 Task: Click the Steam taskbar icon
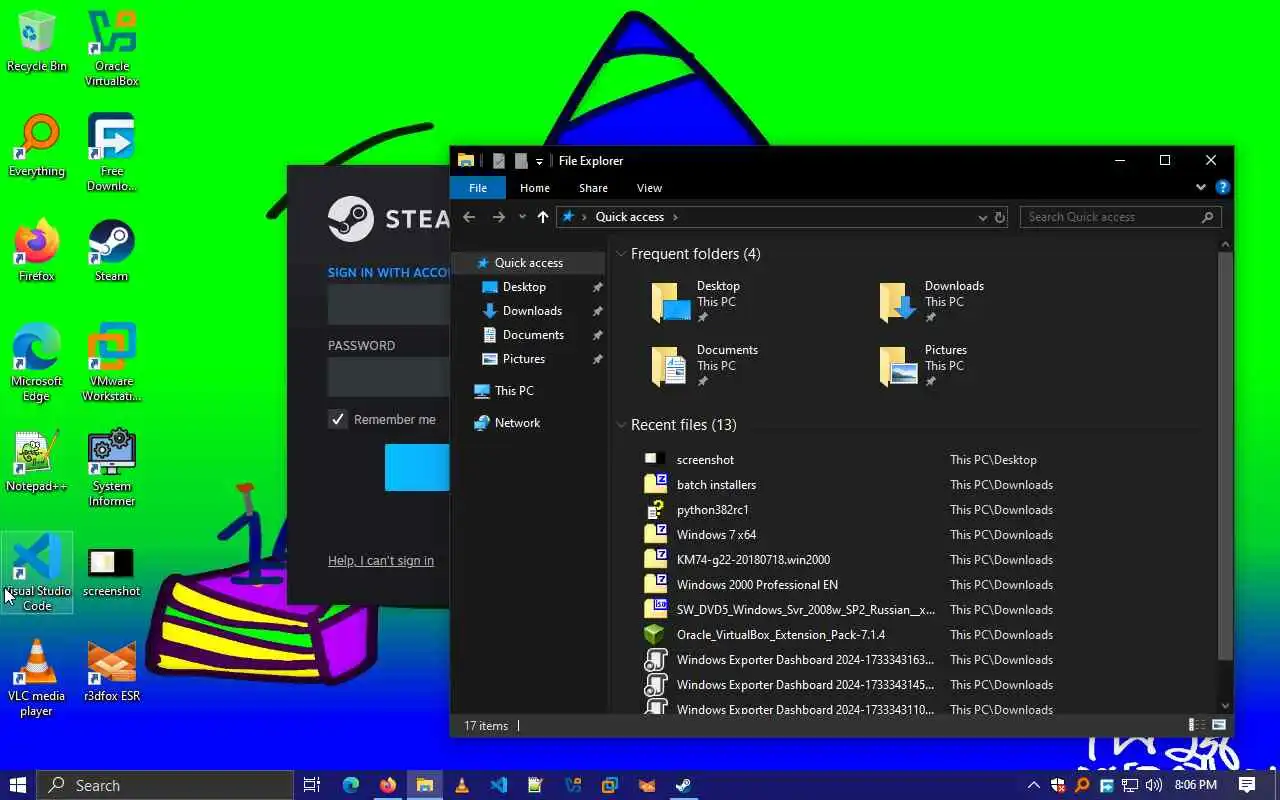[684, 785]
